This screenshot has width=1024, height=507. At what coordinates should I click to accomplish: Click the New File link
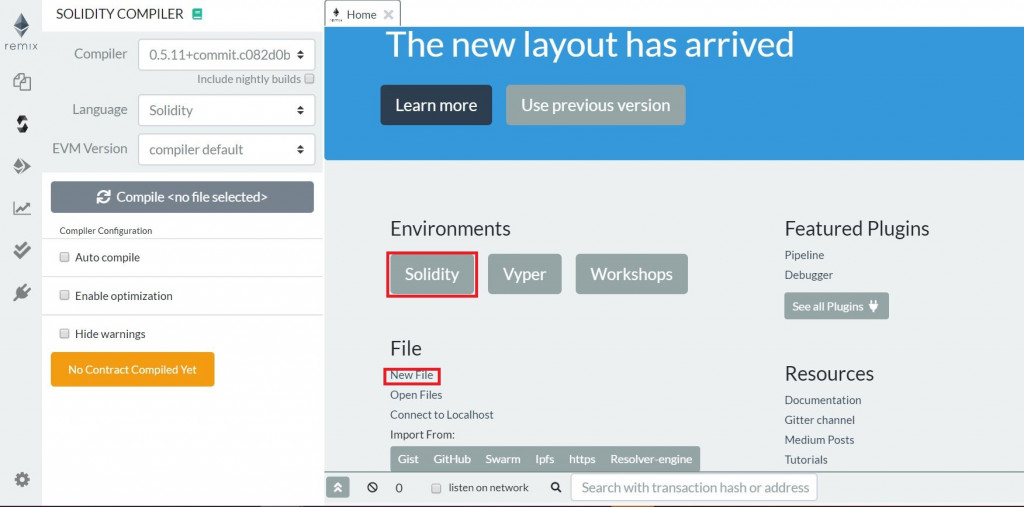[x=411, y=375]
